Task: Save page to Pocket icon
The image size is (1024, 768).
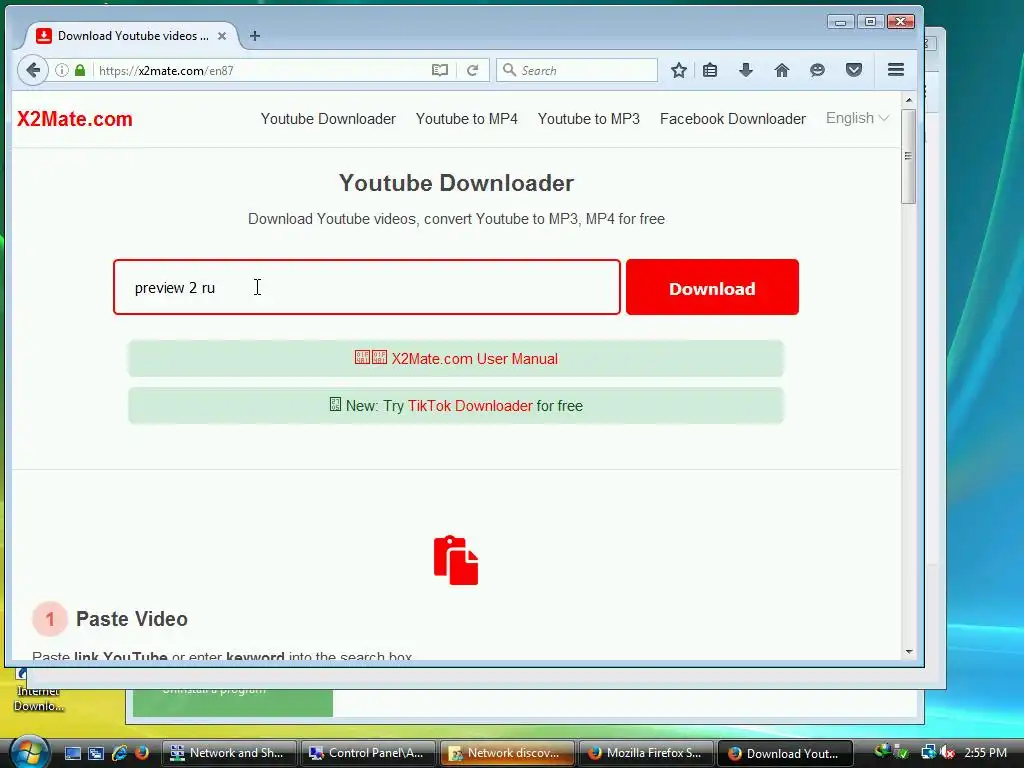Action: pyautogui.click(x=854, y=70)
